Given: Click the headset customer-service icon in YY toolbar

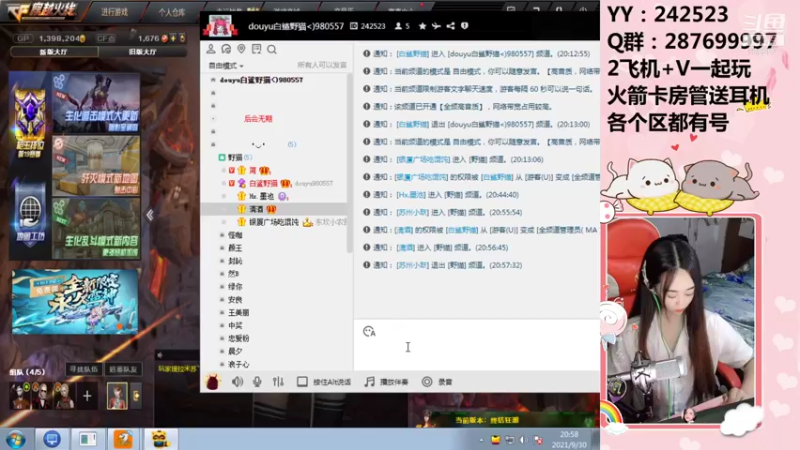Looking at the screenshot, I should 226,49.
